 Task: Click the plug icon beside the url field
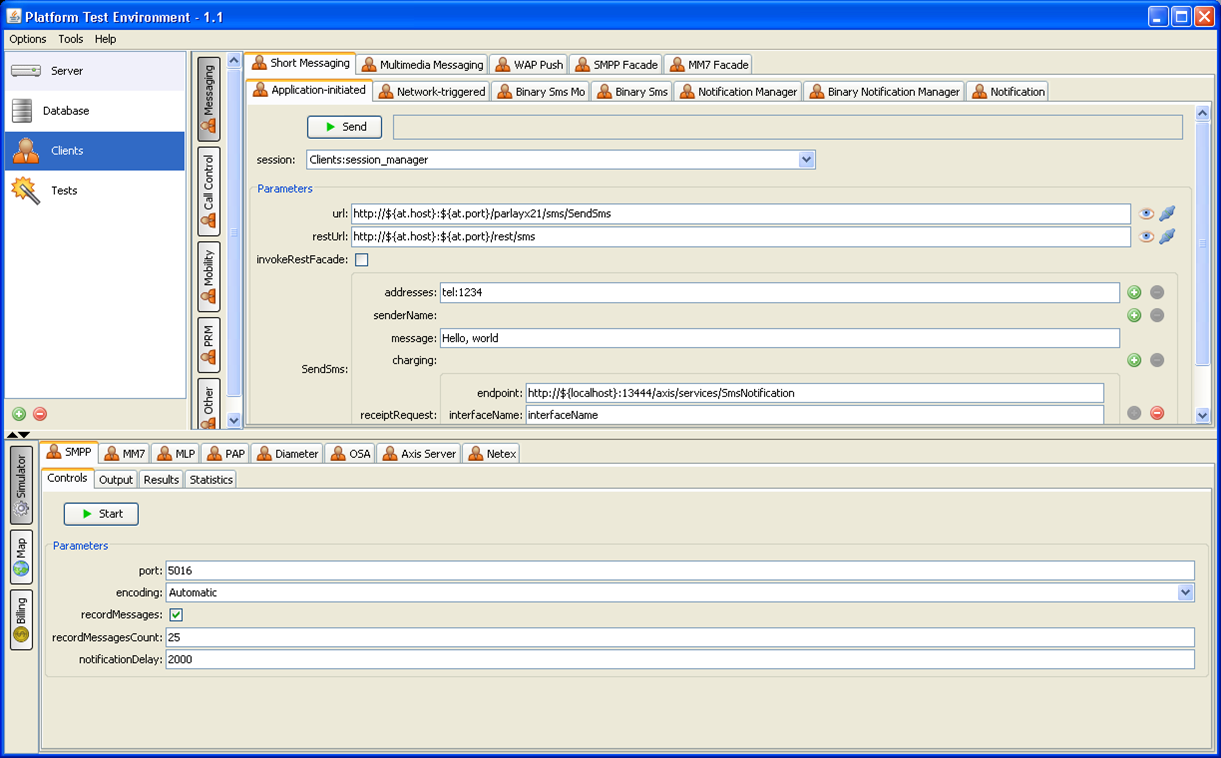(x=1167, y=213)
